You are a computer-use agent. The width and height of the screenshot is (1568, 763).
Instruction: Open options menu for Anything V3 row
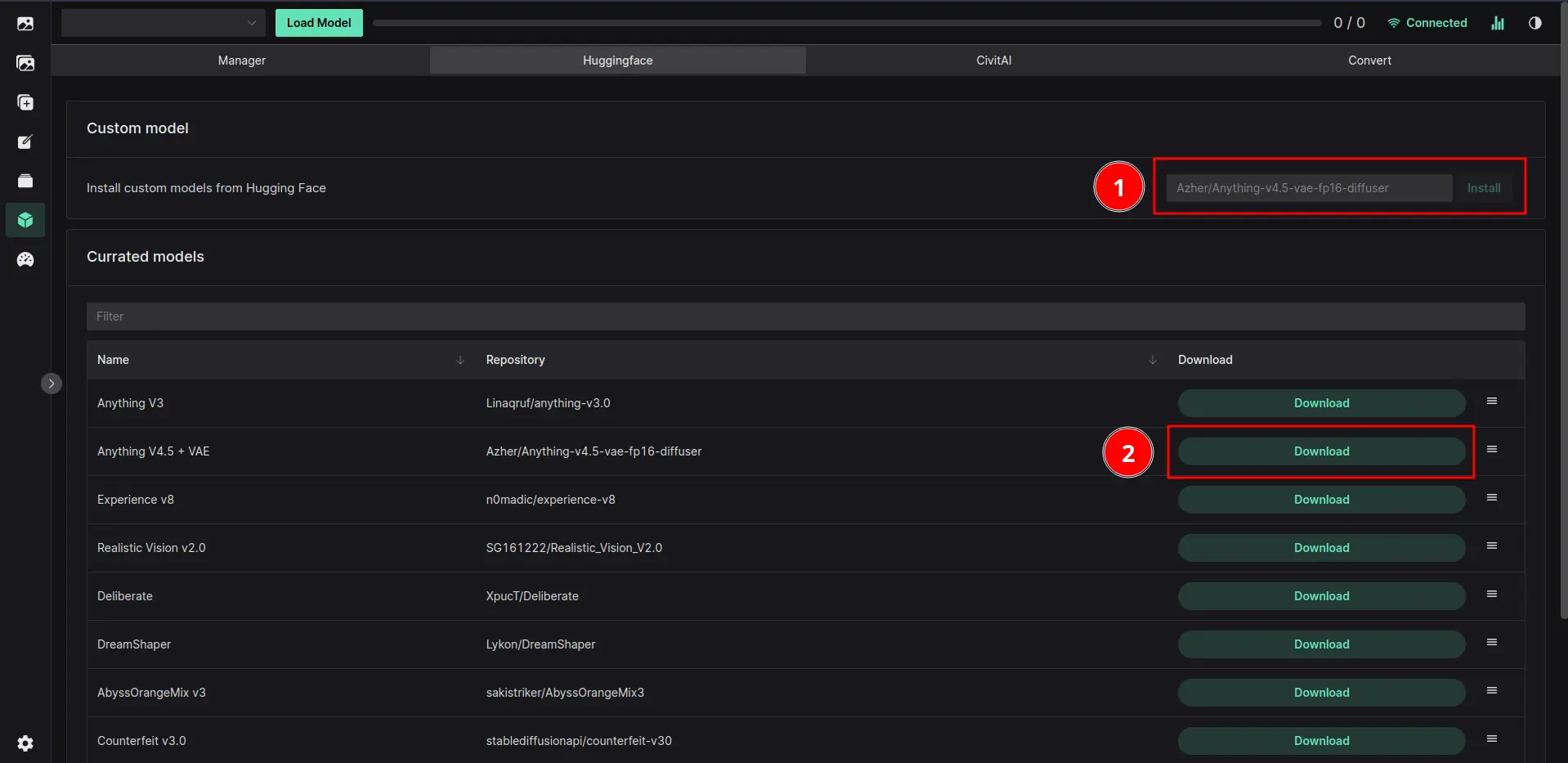[1492, 401]
